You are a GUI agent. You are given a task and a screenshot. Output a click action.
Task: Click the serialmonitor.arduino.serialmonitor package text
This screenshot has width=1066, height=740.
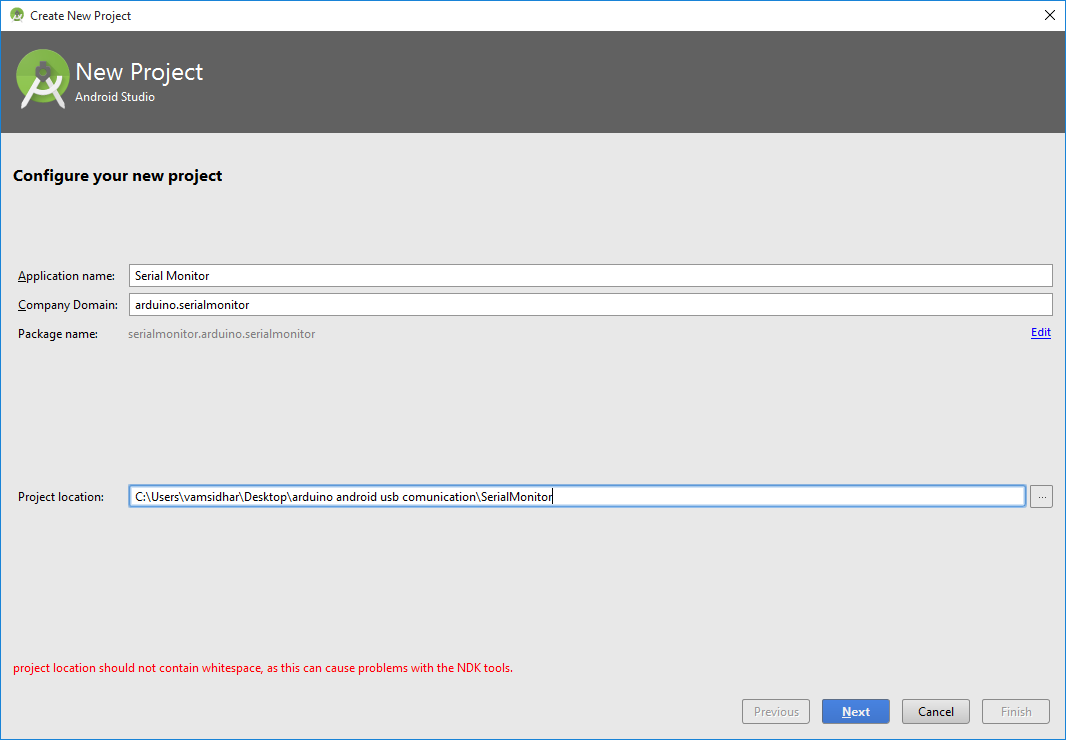tap(221, 334)
